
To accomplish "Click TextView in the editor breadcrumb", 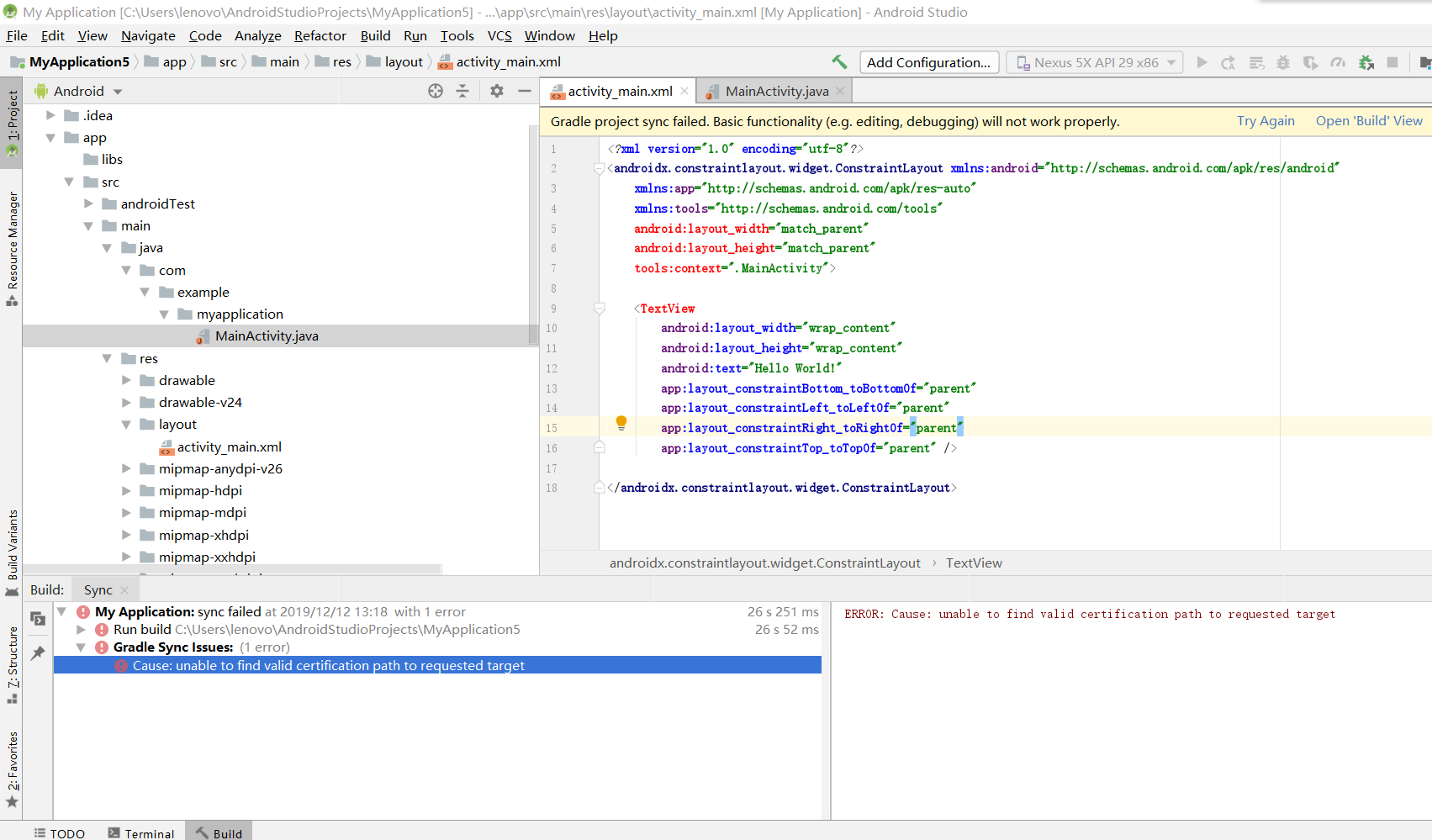I will pyautogui.click(x=974, y=563).
